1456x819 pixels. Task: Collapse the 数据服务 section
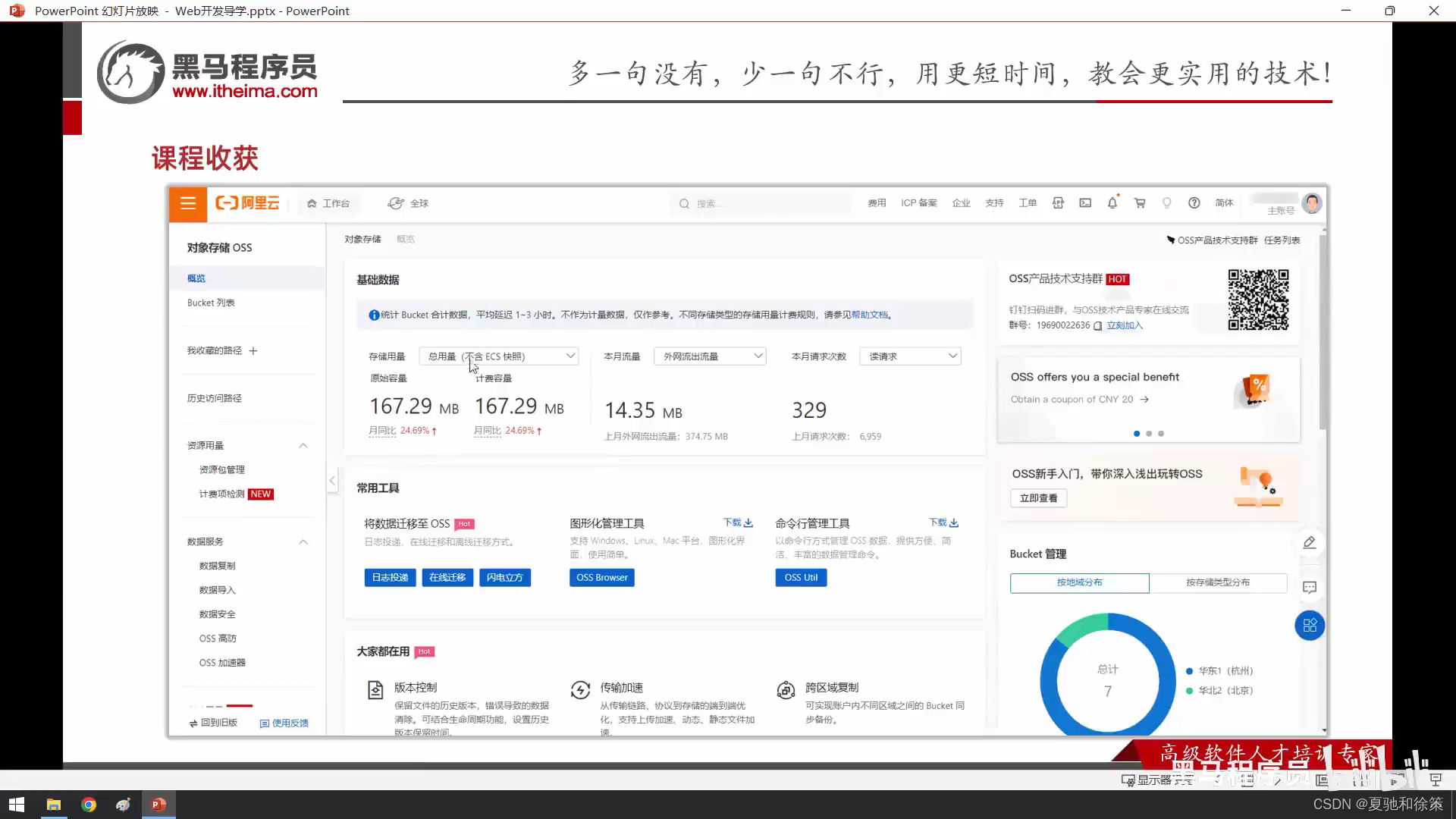click(303, 542)
